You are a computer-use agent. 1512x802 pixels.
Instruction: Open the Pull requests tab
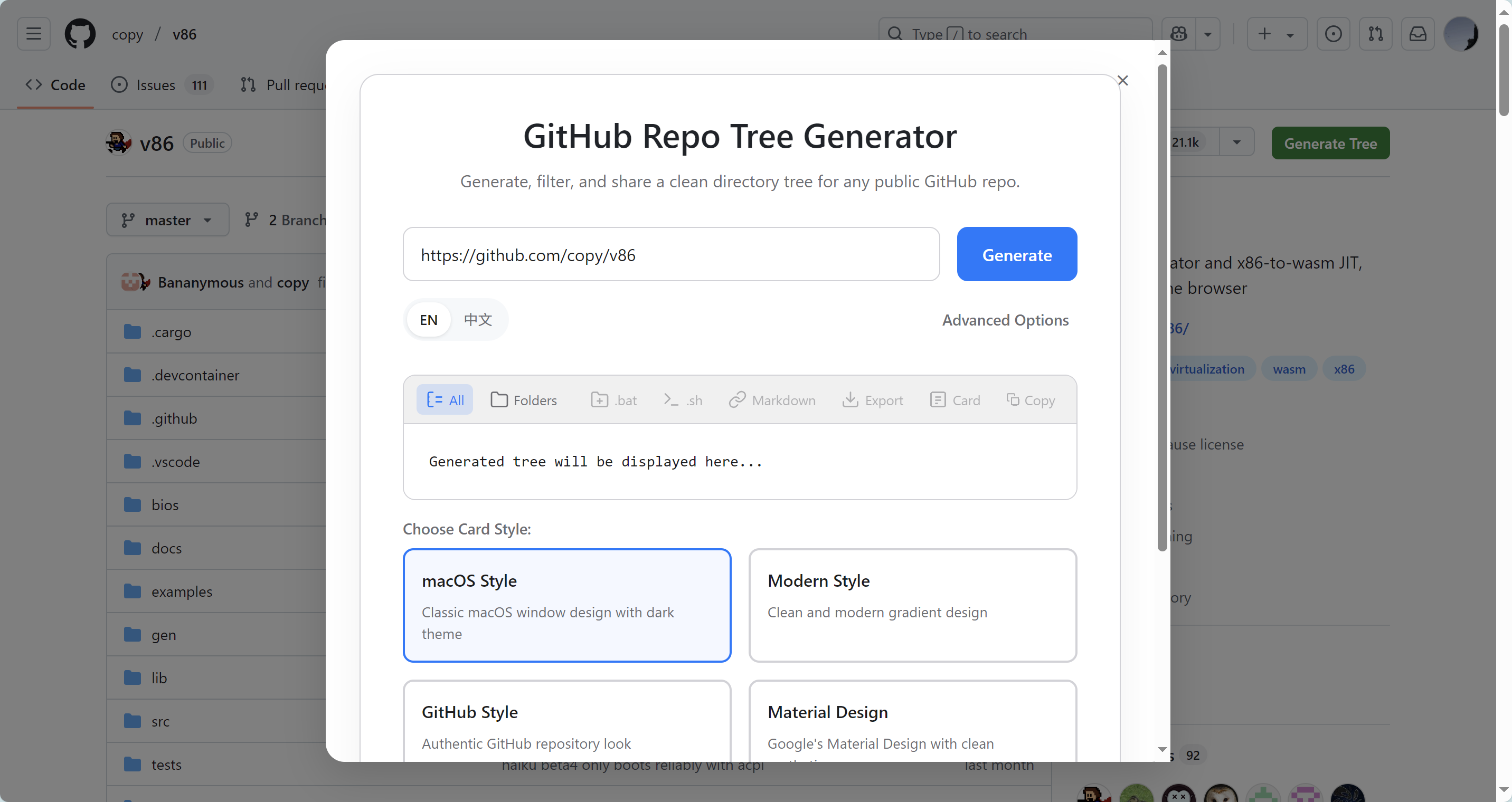[283, 85]
